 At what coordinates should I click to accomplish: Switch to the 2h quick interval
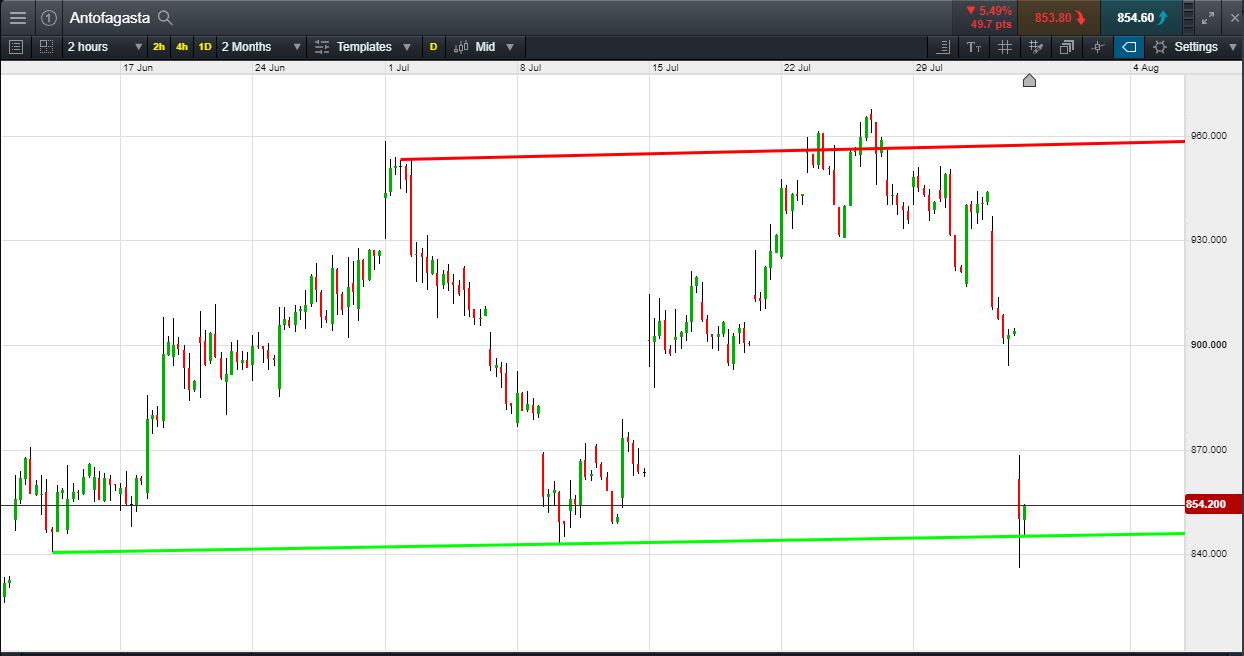tap(159, 46)
